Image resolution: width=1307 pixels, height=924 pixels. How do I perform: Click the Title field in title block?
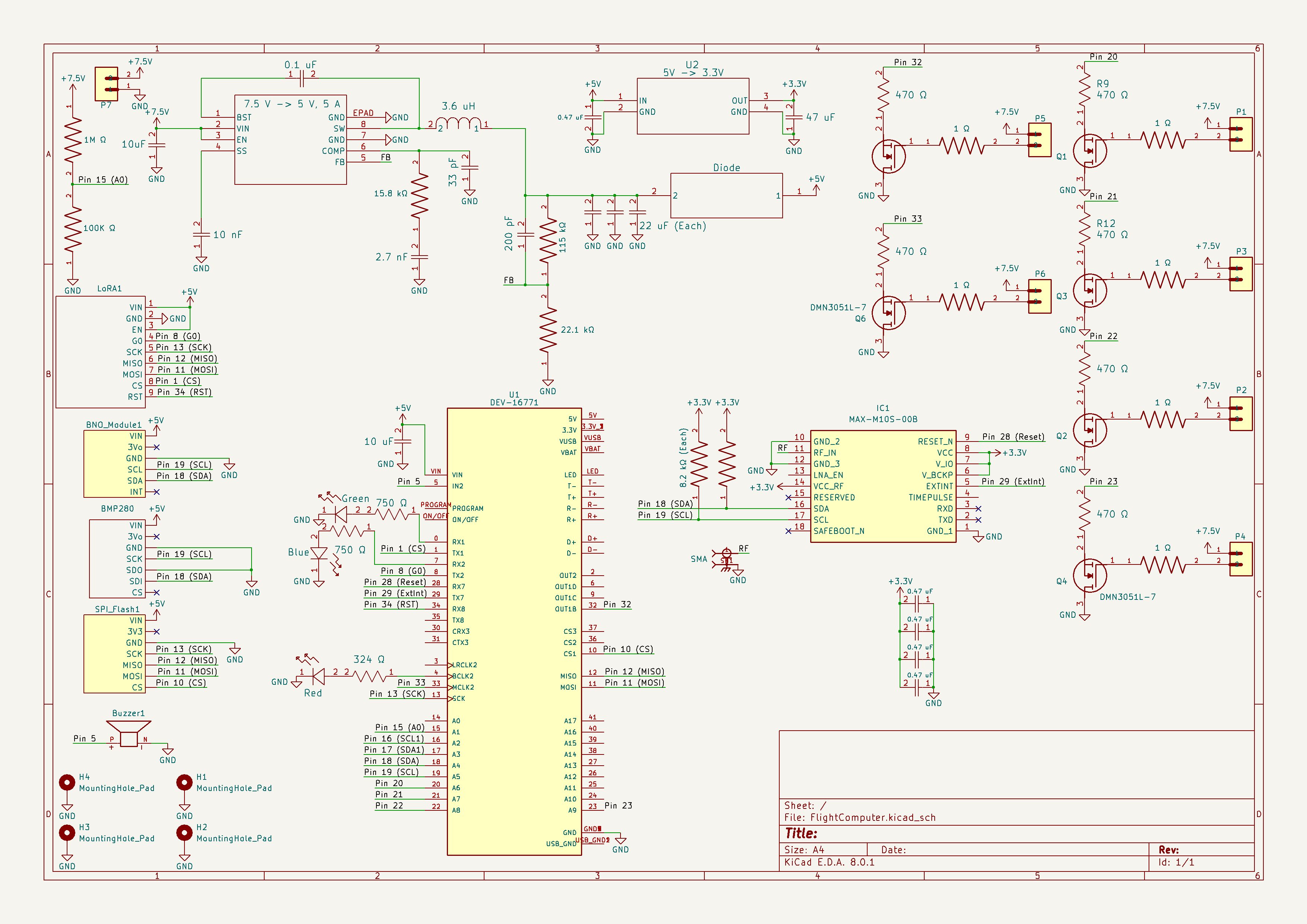click(x=801, y=833)
